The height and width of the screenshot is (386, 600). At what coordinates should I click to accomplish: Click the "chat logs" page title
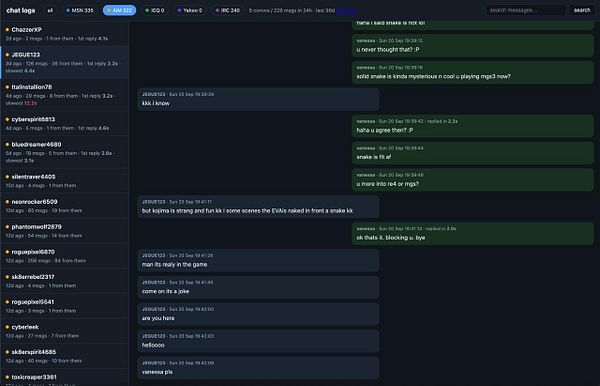click(x=21, y=10)
